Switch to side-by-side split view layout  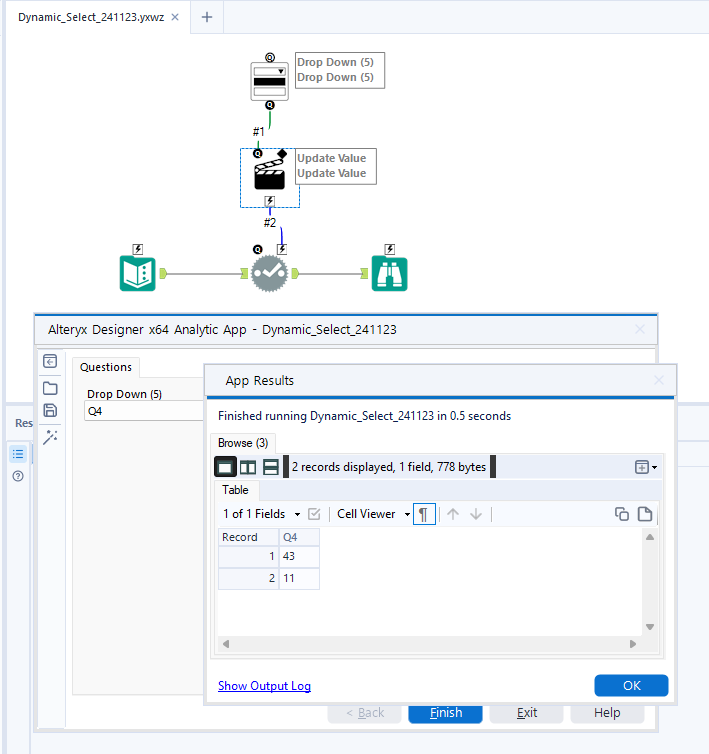point(248,467)
